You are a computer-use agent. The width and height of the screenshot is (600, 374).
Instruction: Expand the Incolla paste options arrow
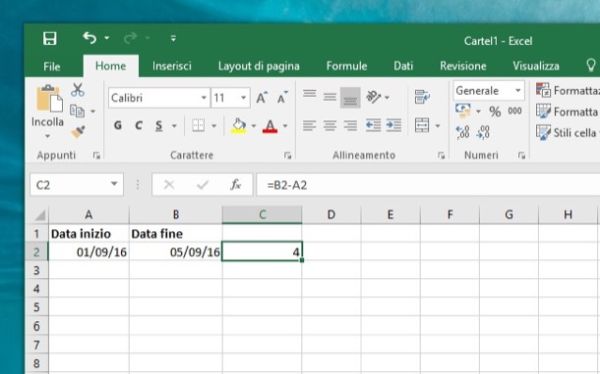click(47, 136)
